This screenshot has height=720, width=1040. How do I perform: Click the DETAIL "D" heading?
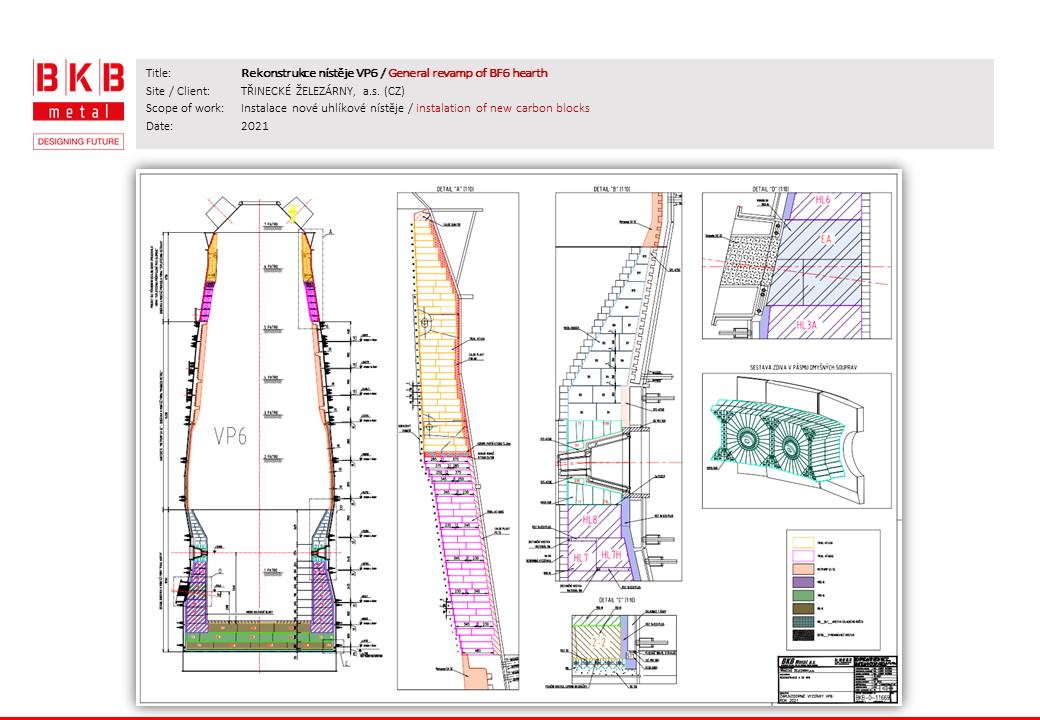[x=770, y=188]
